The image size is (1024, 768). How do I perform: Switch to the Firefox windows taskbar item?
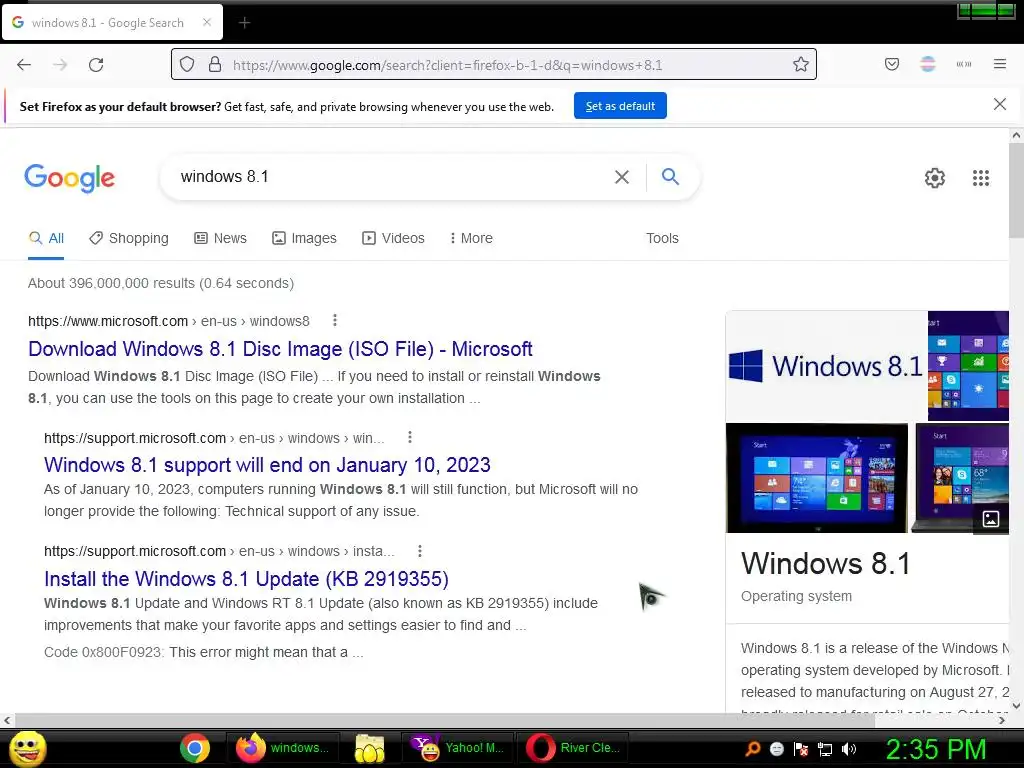pos(281,748)
